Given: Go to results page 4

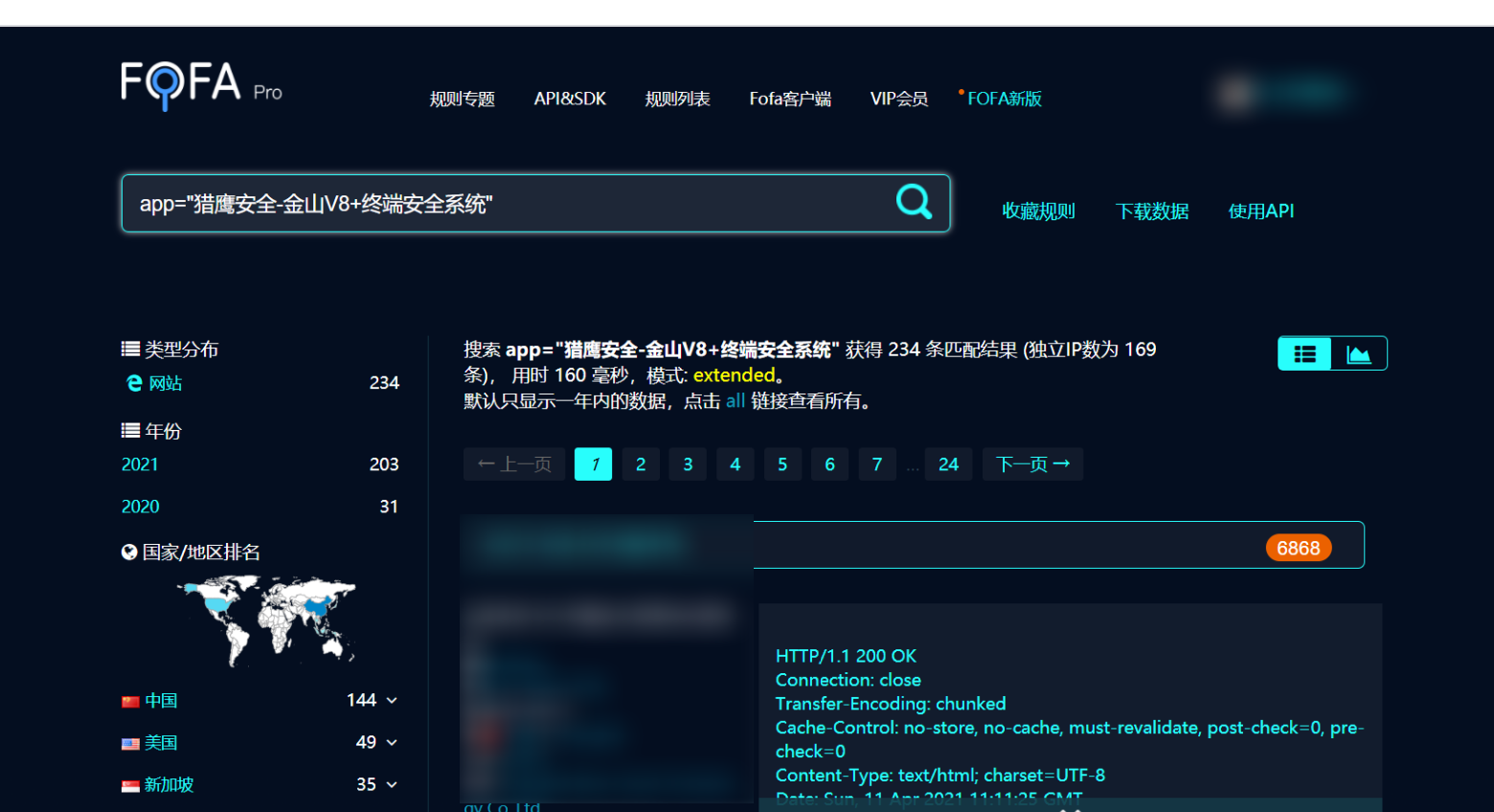Looking at the screenshot, I should click(736, 464).
